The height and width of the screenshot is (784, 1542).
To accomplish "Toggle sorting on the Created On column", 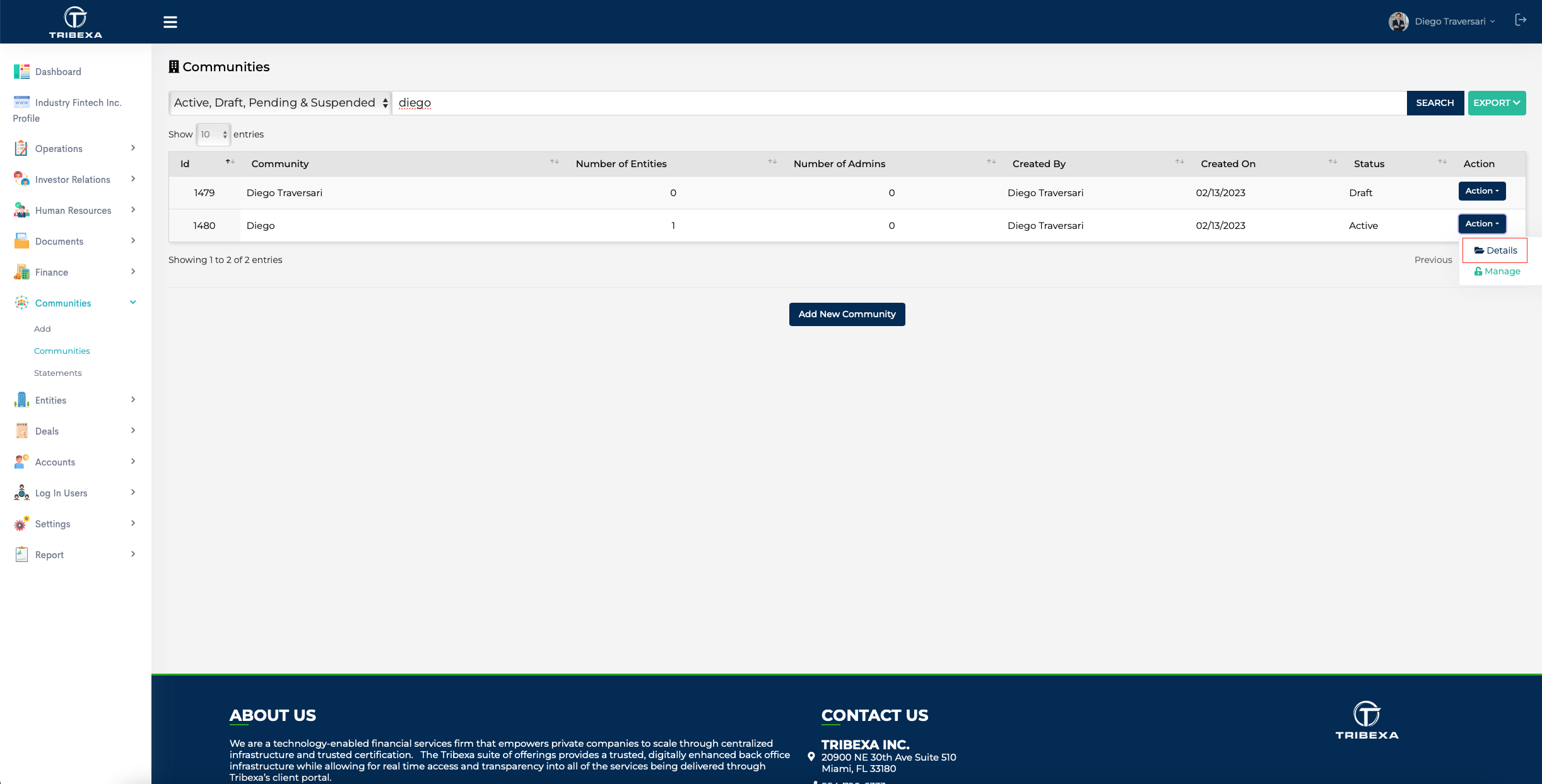I will click(x=1332, y=161).
